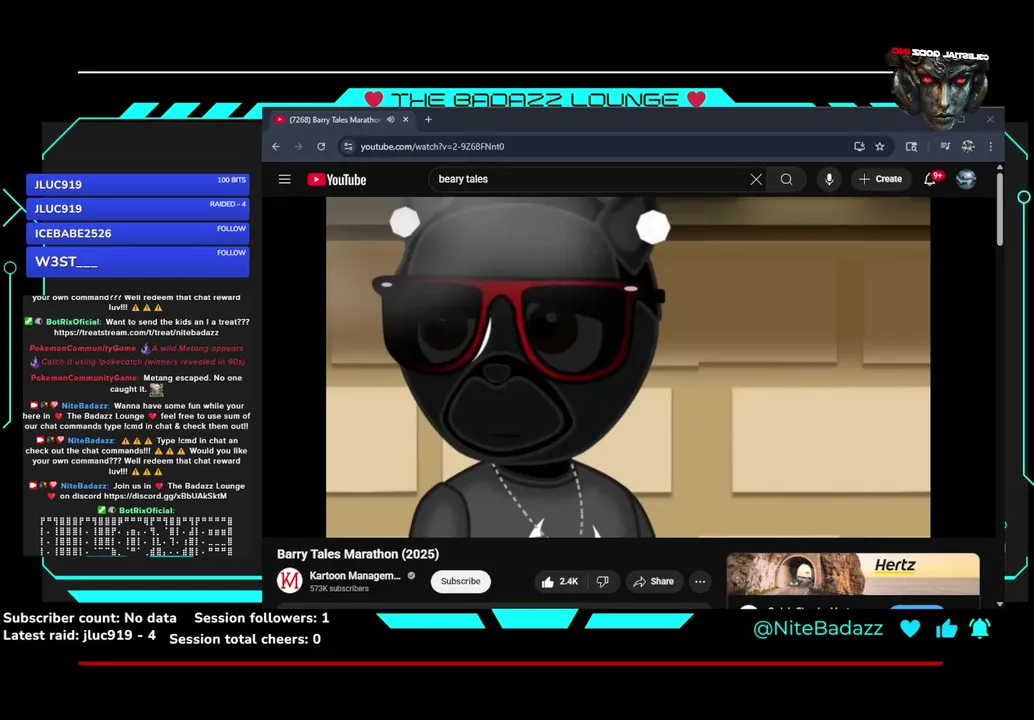This screenshot has height=720, width=1034.
Task: Like the video showing 2.4K
Action: pos(560,582)
